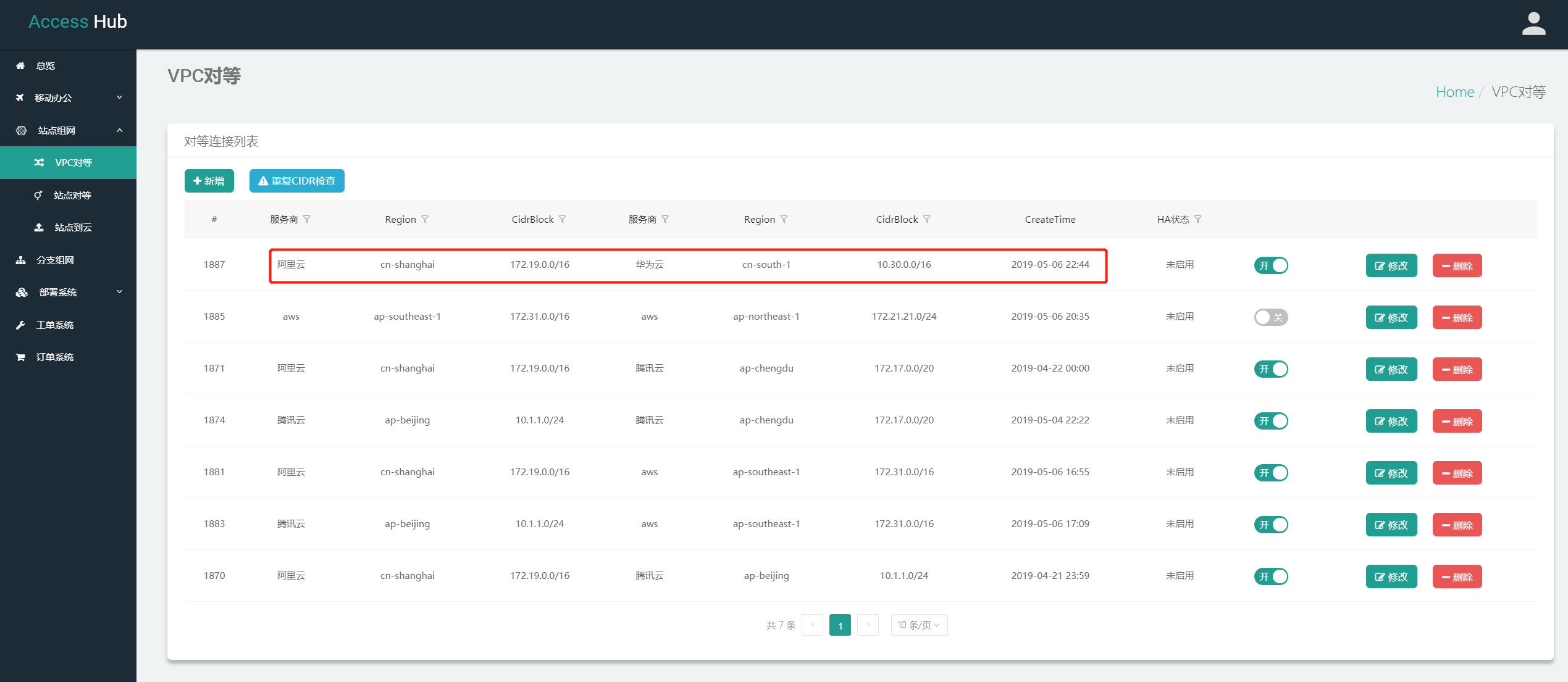Click the 新增 button
Viewport: 1568px width, 682px height.
(x=209, y=181)
